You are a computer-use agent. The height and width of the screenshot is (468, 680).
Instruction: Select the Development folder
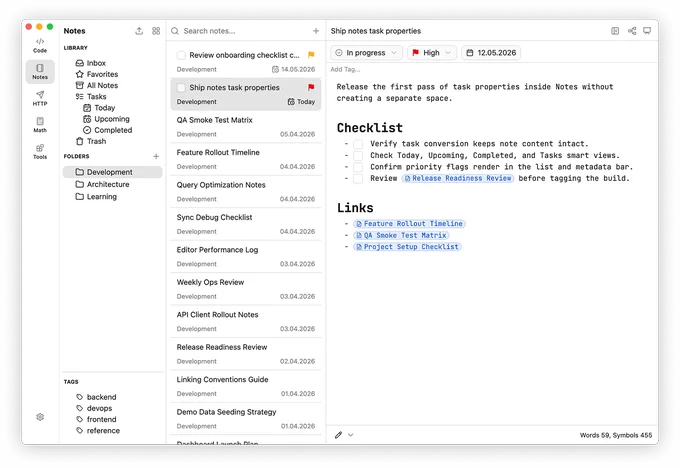point(113,172)
